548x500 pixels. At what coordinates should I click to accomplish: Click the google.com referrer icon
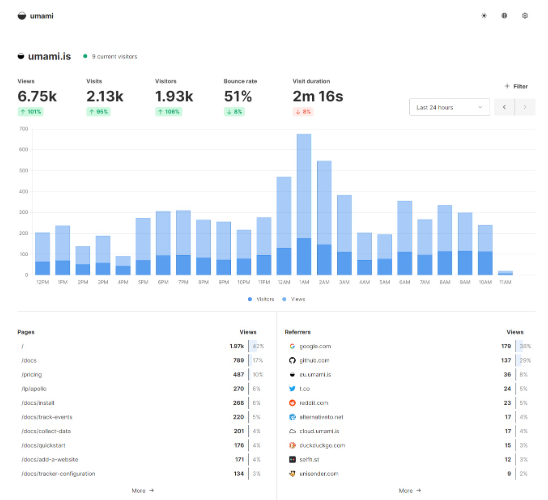coord(292,346)
